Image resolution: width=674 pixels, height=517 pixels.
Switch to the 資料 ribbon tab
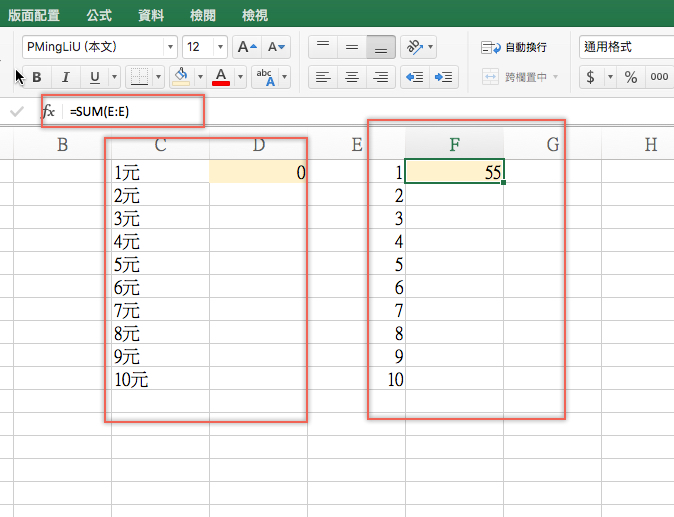point(151,15)
